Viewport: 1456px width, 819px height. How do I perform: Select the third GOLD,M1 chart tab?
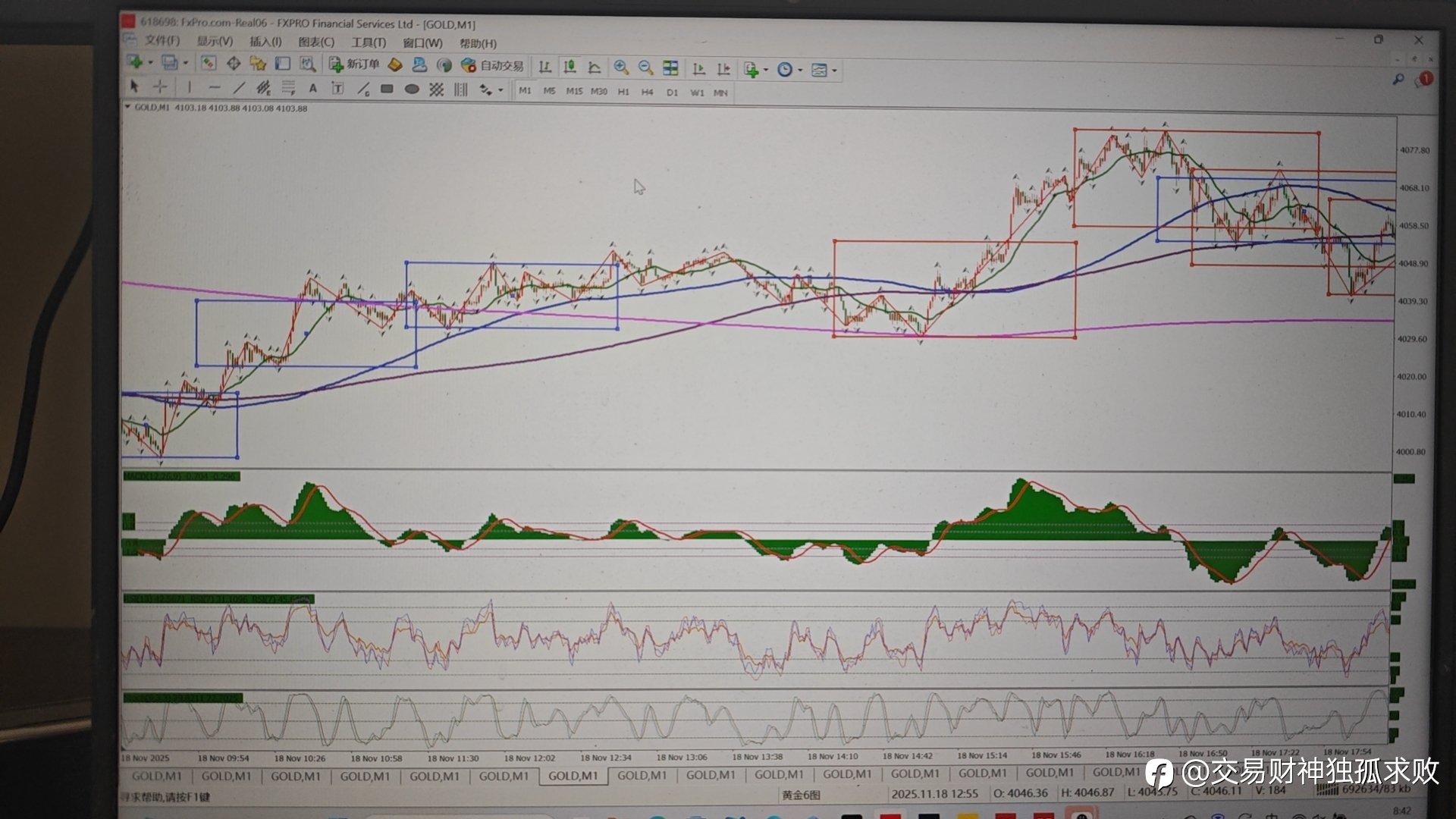(296, 776)
